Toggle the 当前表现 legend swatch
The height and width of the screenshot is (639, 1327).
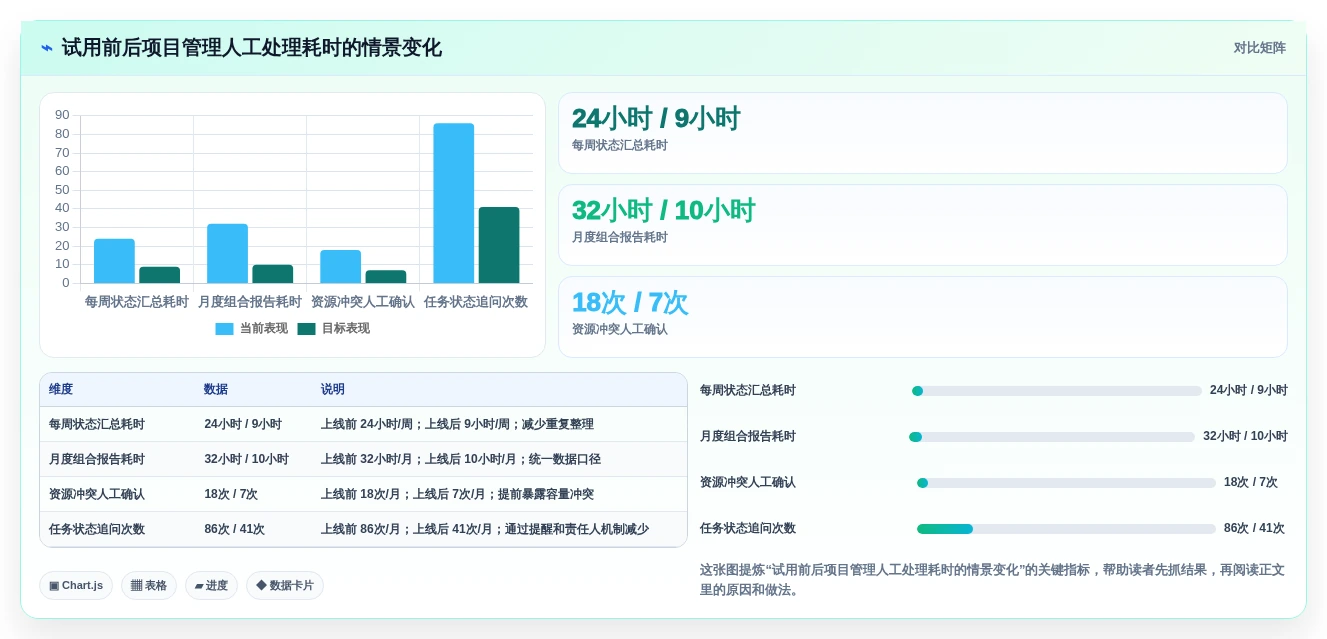[x=224, y=328]
